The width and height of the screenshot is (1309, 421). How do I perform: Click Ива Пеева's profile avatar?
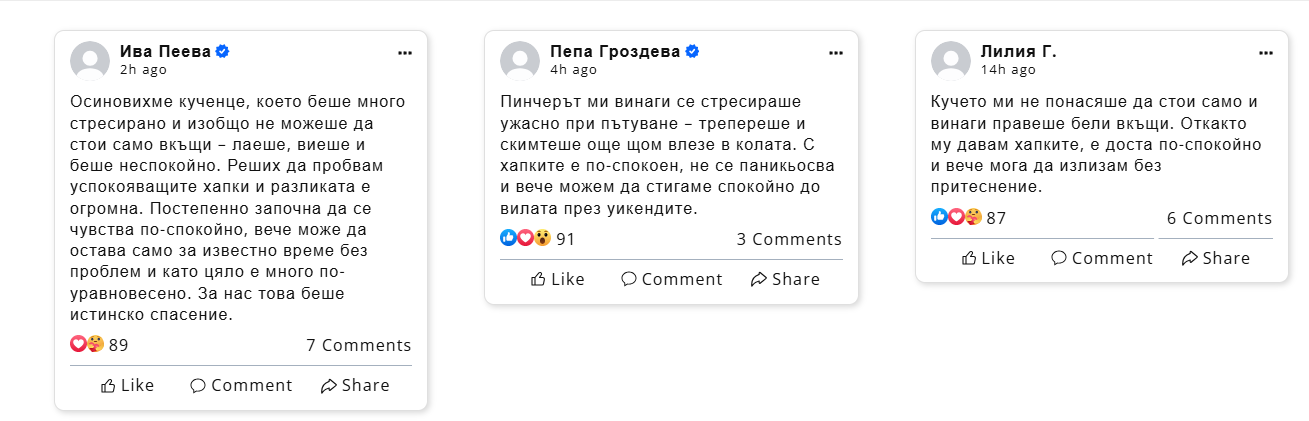coord(90,60)
